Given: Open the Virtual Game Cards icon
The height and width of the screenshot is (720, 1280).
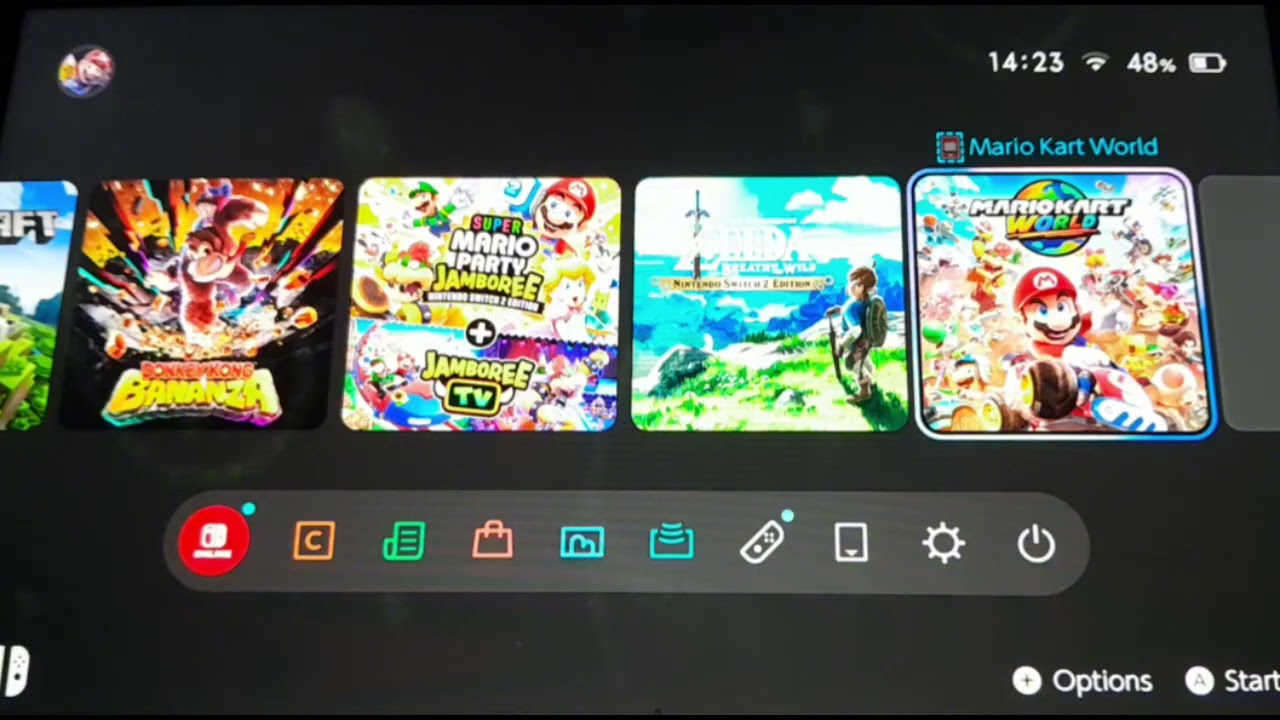Looking at the screenshot, I should 851,543.
